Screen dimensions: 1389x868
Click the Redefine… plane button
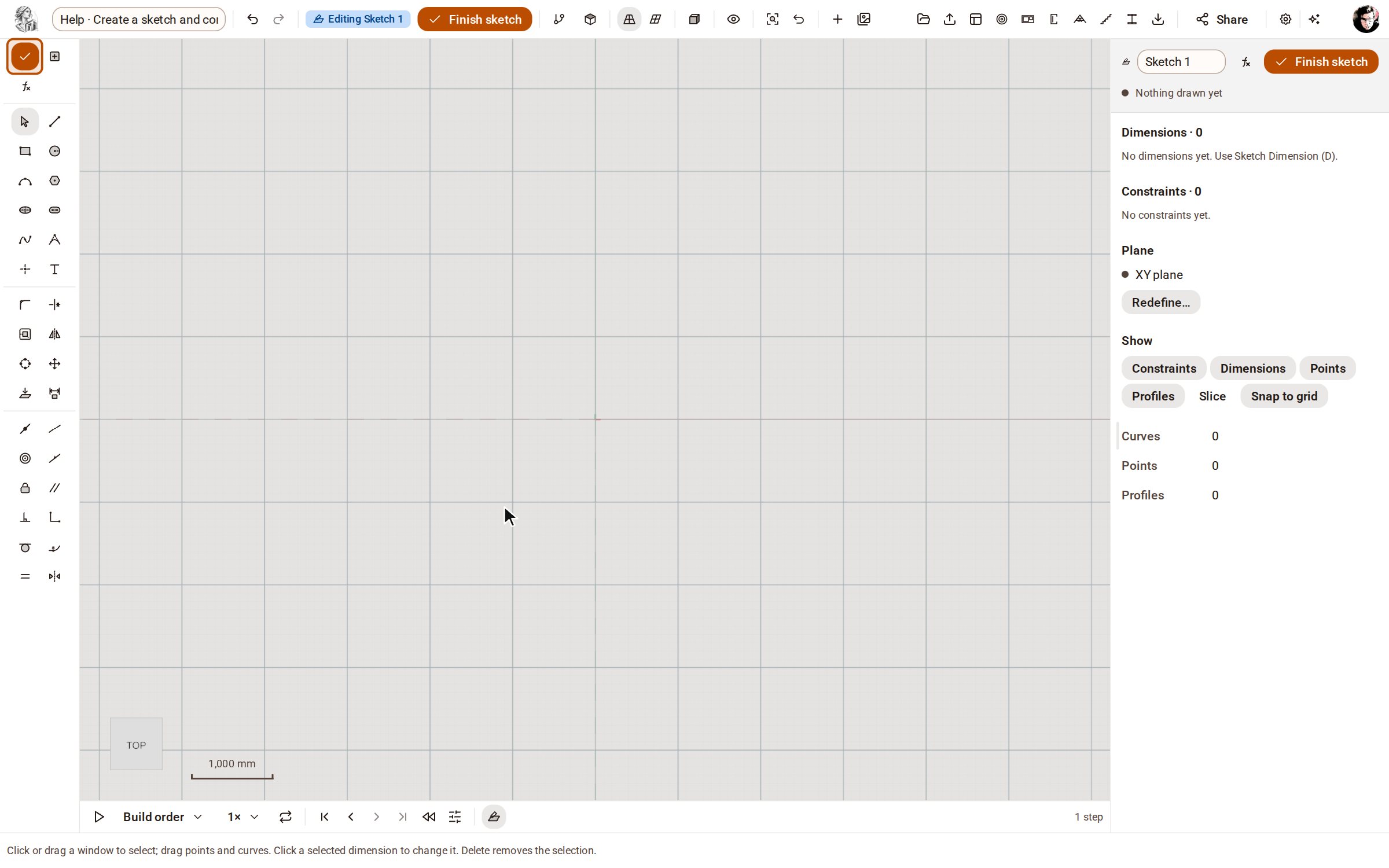pos(1160,303)
